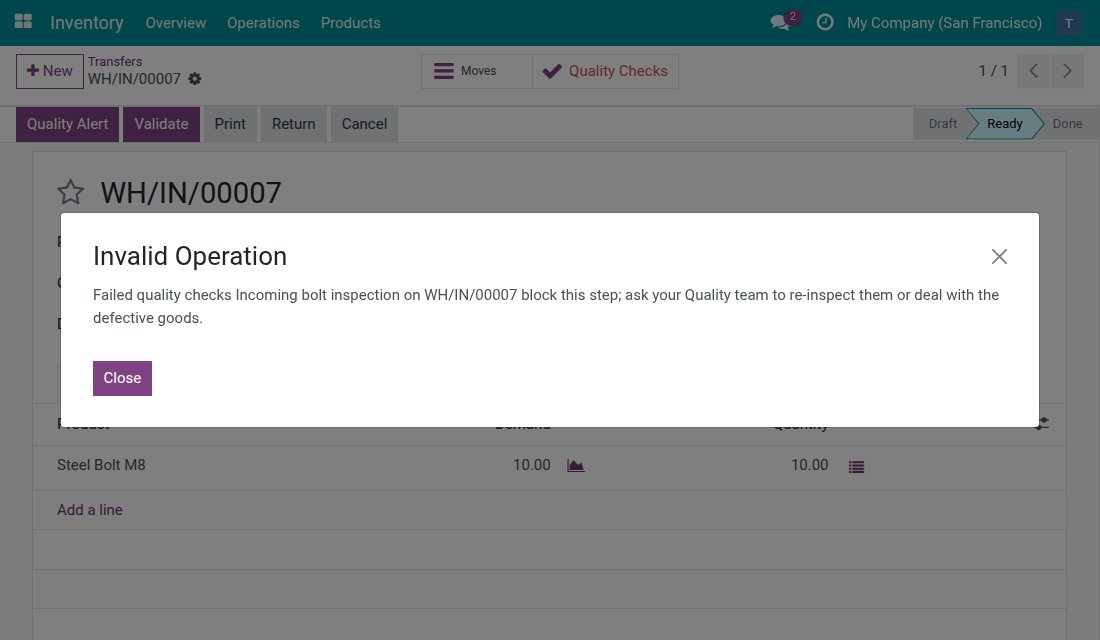Image resolution: width=1100 pixels, height=640 pixels.
Task: Open user avatar T menu
Action: point(1068,23)
